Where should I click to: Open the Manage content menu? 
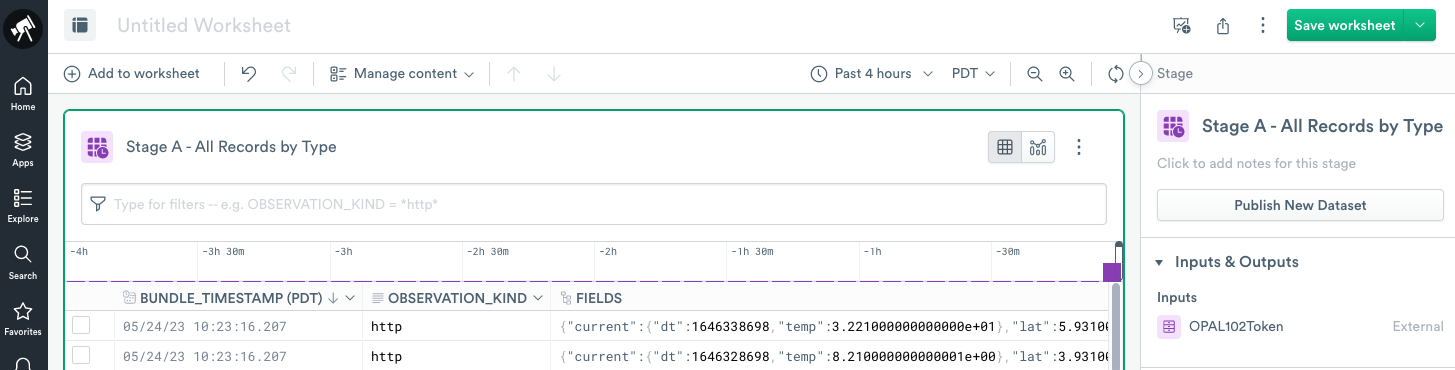tap(401, 74)
